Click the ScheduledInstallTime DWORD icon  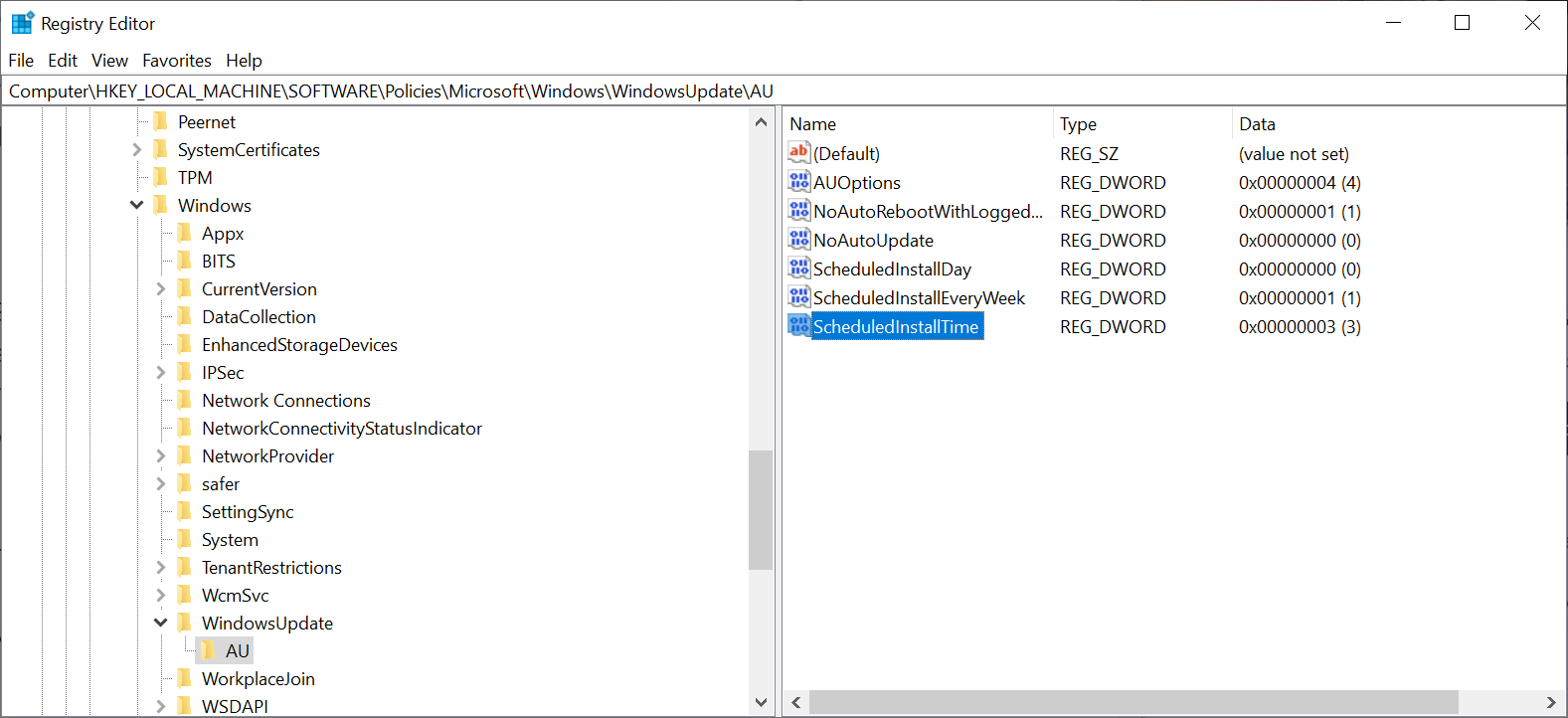tap(799, 326)
